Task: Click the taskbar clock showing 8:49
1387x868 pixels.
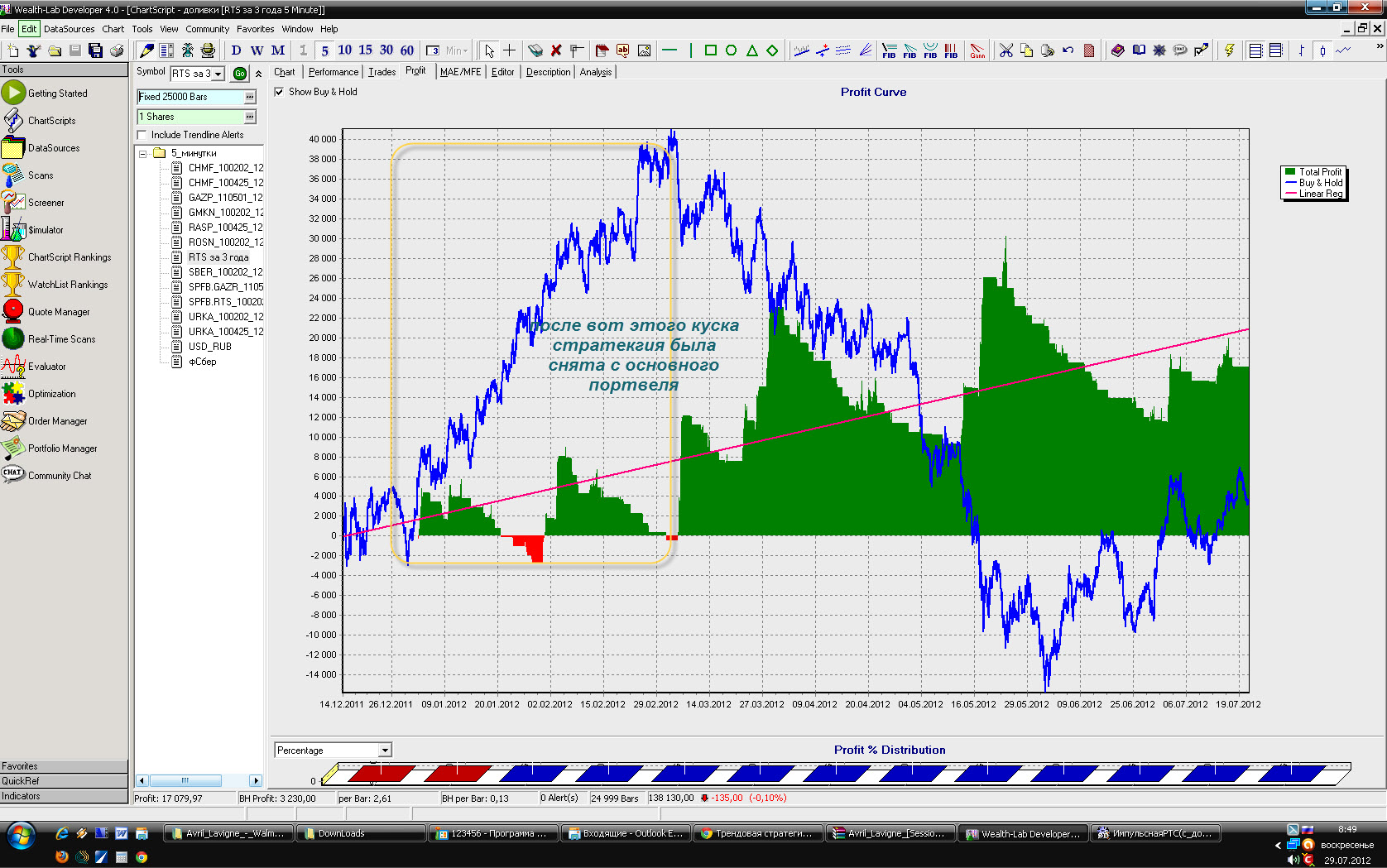Action: tap(1346, 829)
